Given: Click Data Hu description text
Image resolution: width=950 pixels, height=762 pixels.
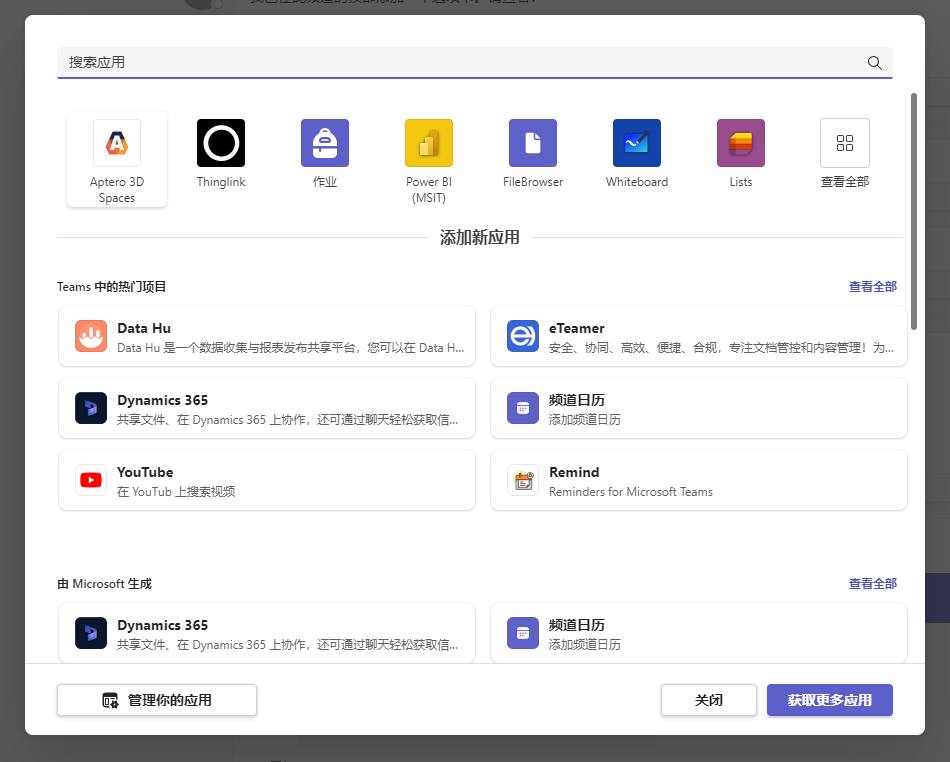Looking at the screenshot, I should 291,348.
